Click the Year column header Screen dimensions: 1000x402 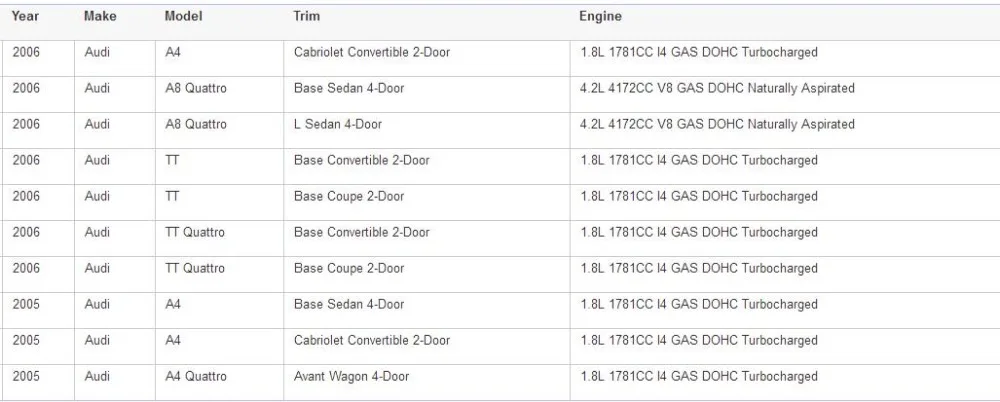click(x=25, y=17)
